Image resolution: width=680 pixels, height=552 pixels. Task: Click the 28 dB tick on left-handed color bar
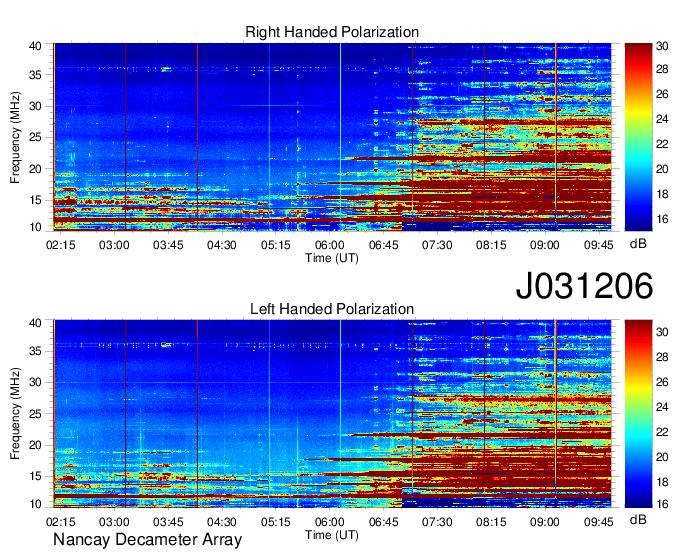[662, 357]
